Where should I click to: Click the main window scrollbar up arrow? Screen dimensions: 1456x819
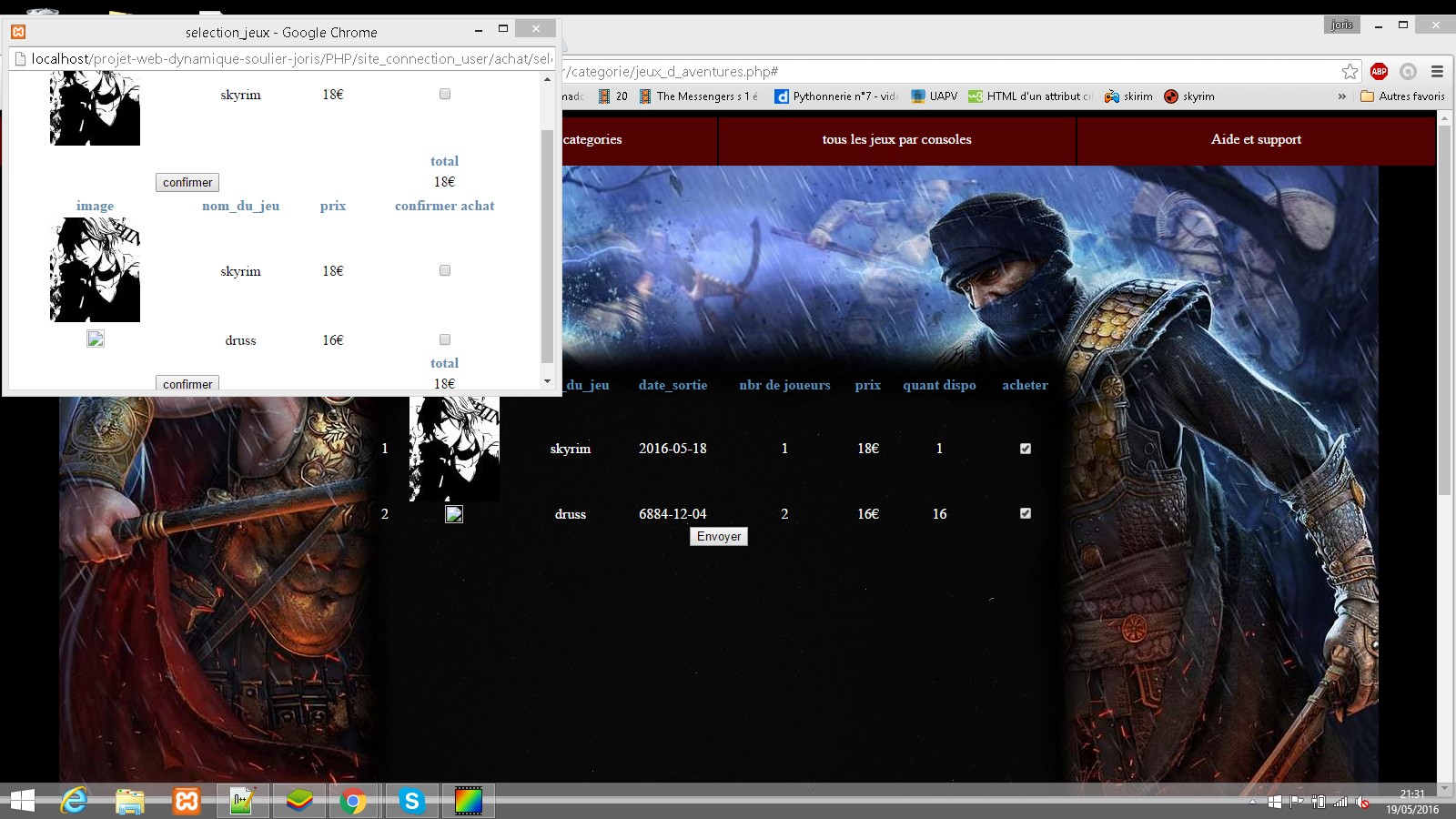[x=1444, y=118]
